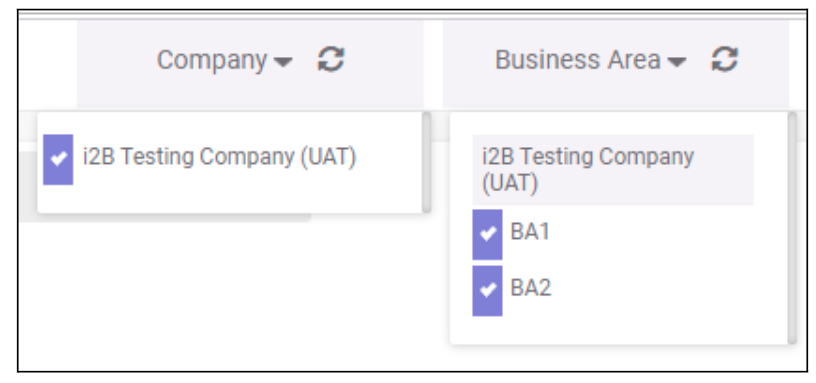Click the i2B Testing Company group header under Business Area
816x383 pixels.
(x=613, y=170)
